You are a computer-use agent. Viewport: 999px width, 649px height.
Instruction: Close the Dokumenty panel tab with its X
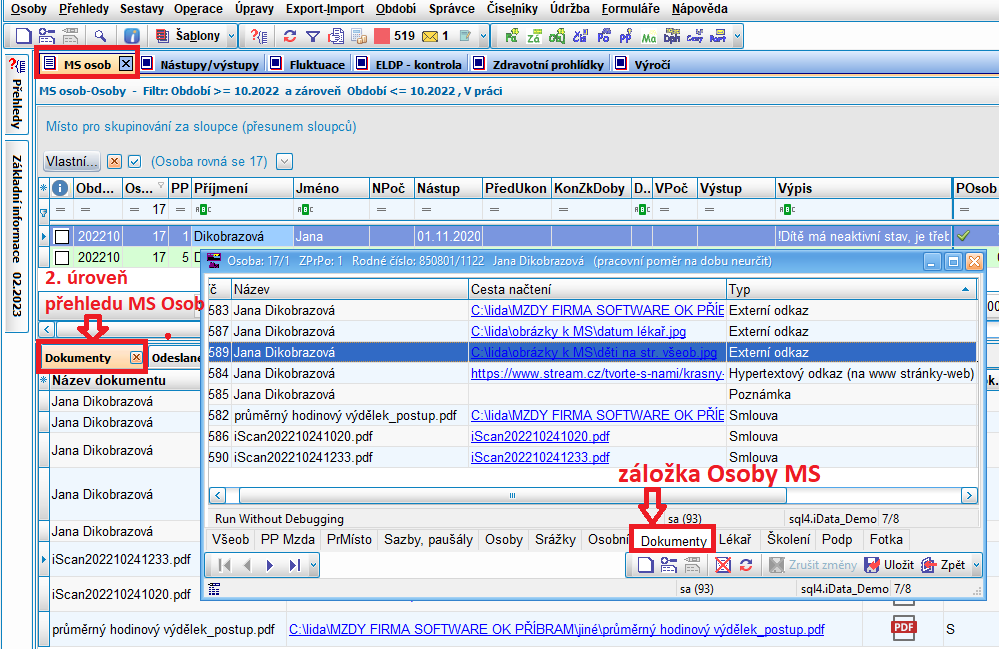coord(136,357)
